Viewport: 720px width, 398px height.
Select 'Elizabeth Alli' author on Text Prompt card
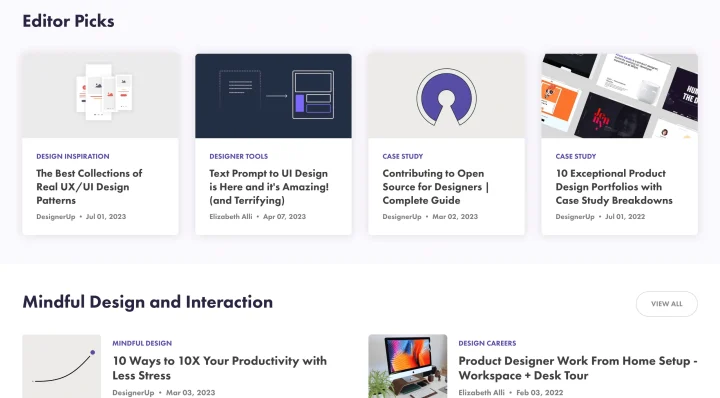click(x=231, y=217)
